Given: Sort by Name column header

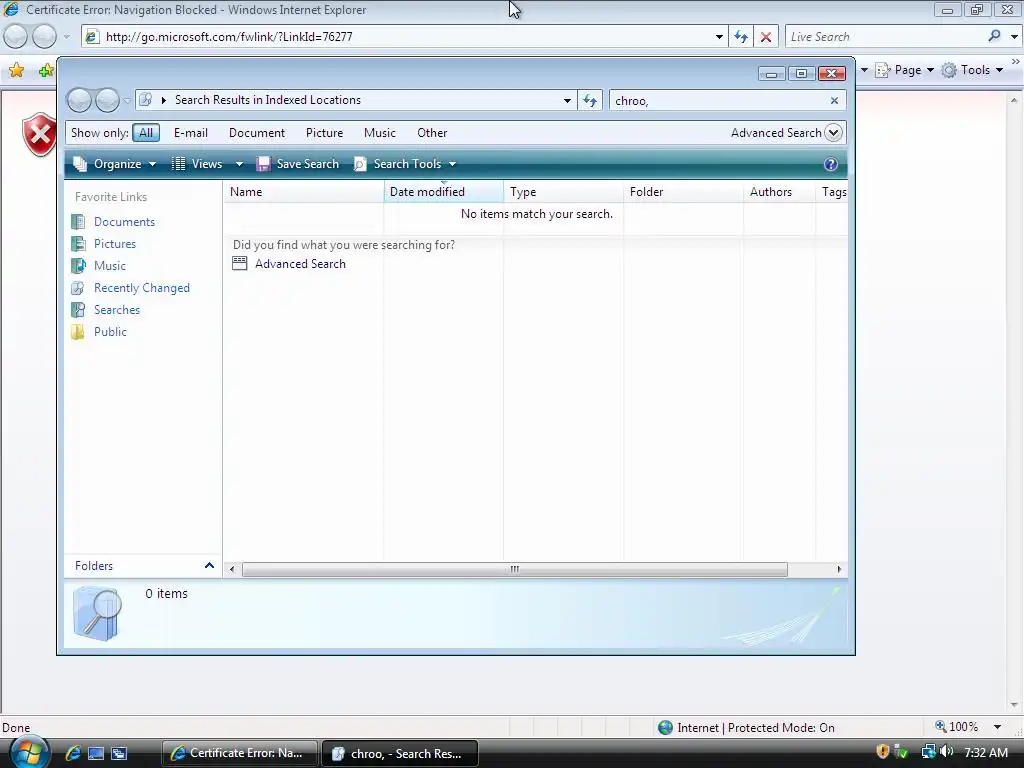Looking at the screenshot, I should pyautogui.click(x=304, y=192).
